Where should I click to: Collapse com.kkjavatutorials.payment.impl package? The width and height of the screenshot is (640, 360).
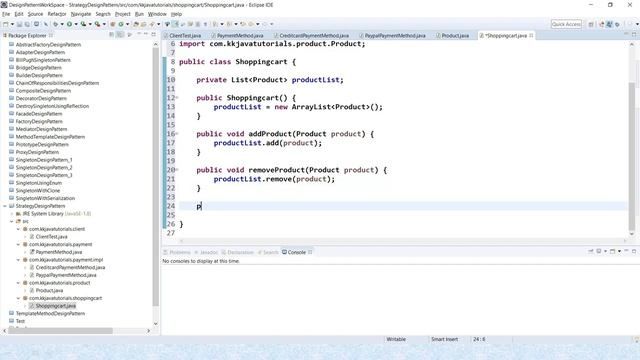point(18,260)
